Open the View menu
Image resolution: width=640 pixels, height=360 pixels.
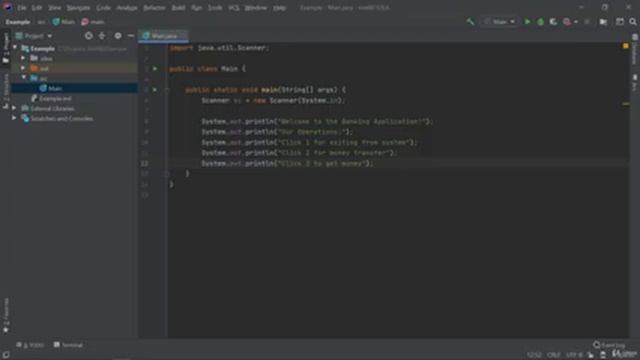[54, 8]
